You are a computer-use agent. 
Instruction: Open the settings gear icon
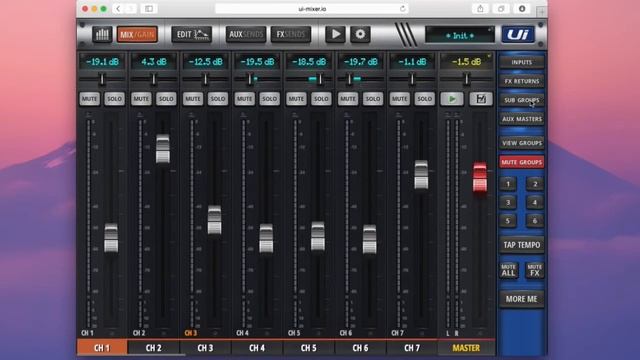[360, 34]
